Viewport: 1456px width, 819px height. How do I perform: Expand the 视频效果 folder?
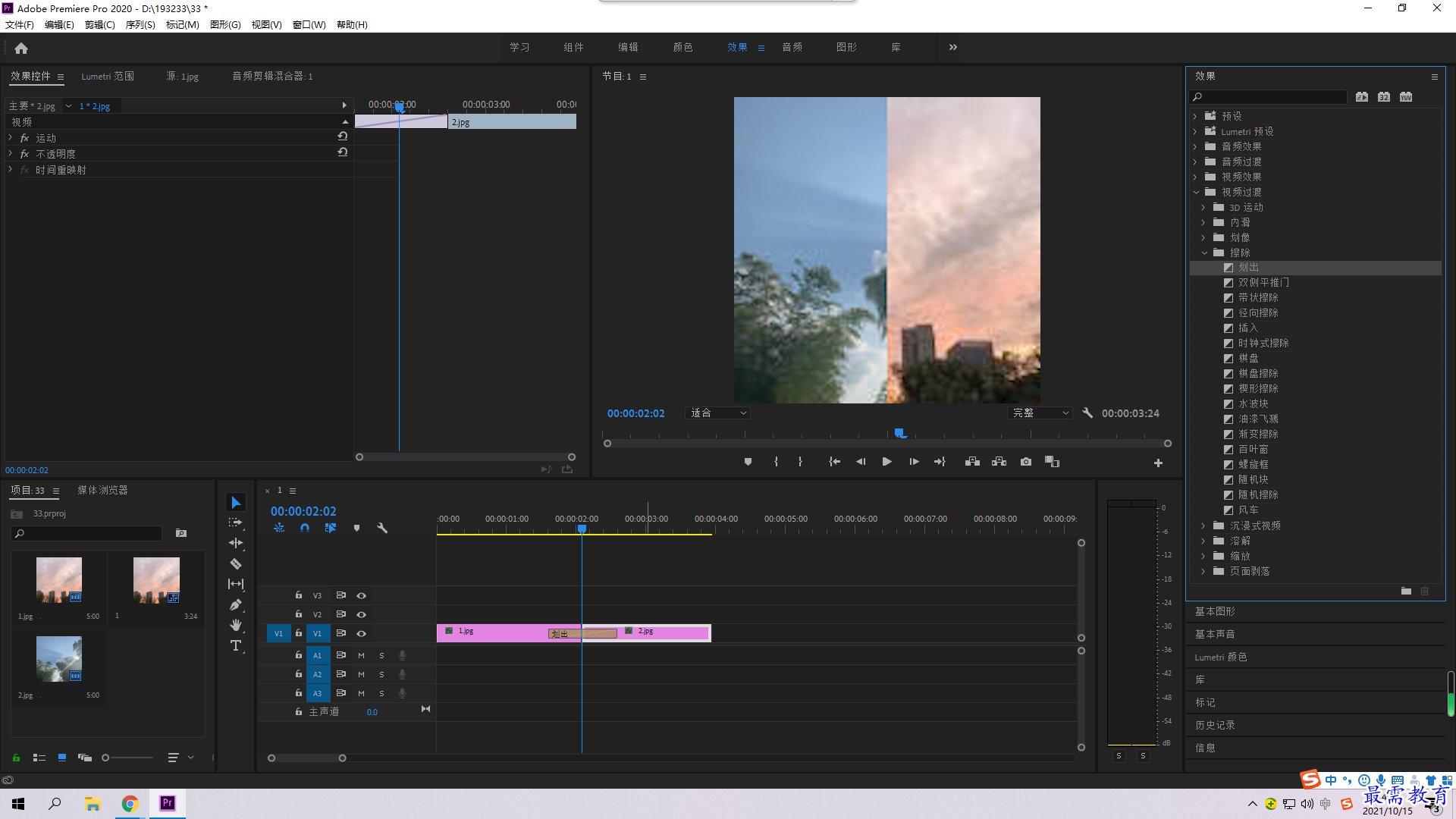pyautogui.click(x=1195, y=177)
